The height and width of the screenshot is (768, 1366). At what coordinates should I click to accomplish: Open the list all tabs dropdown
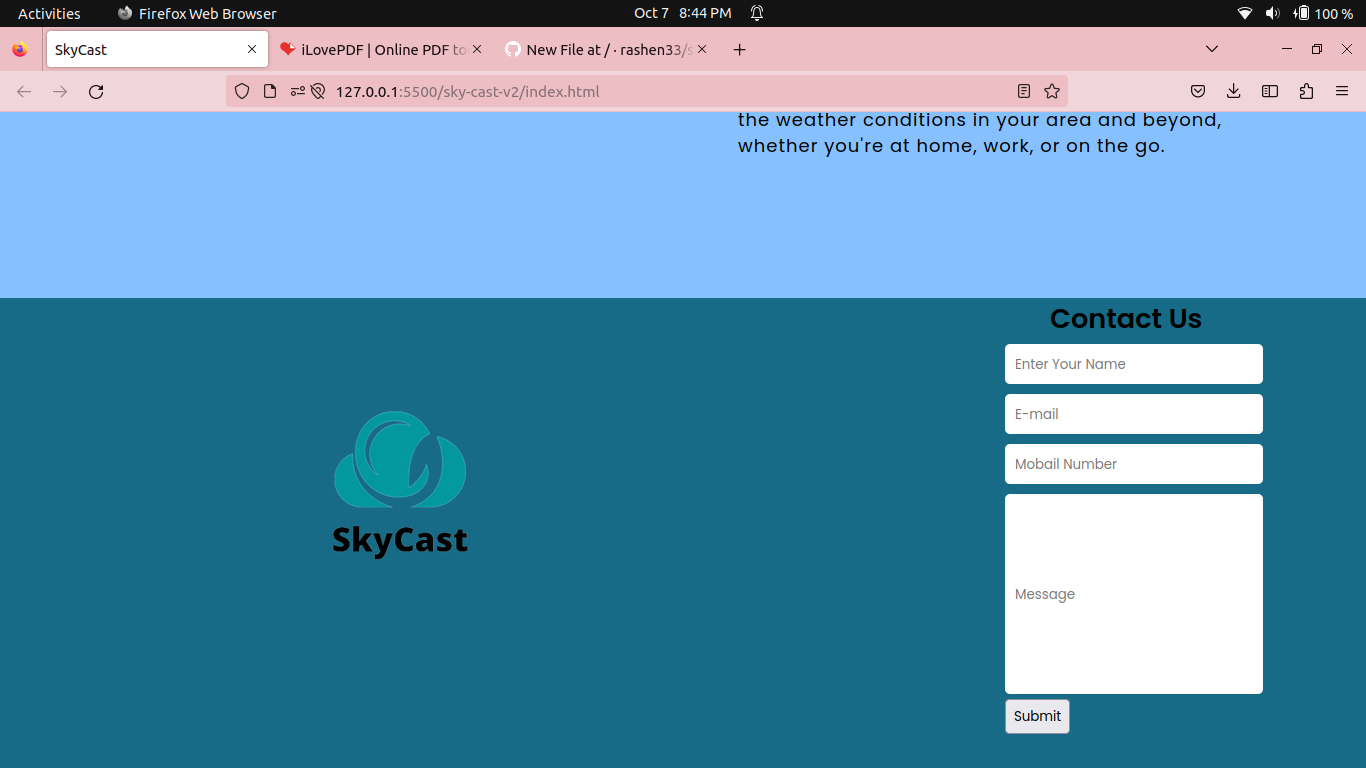click(1211, 48)
